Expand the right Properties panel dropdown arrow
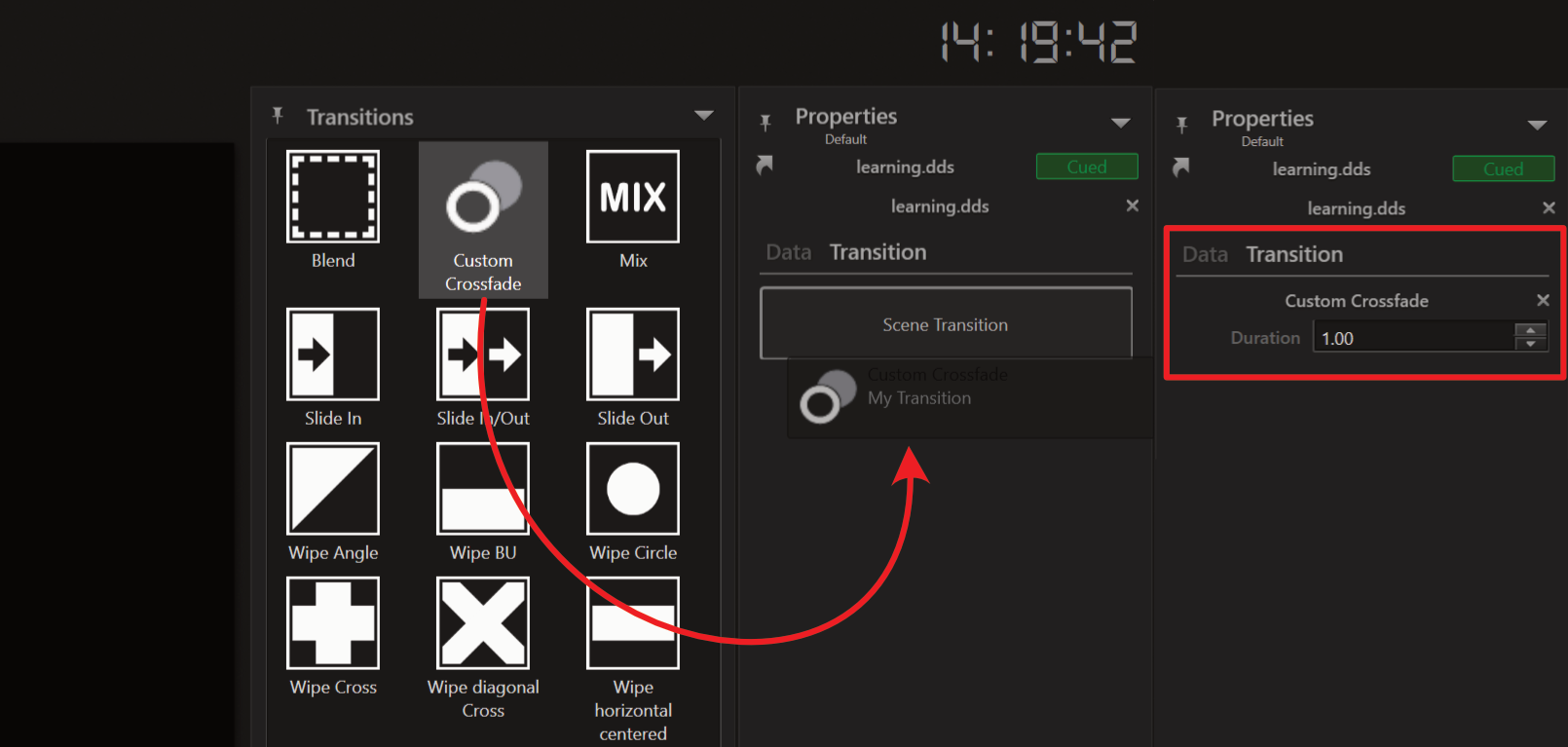This screenshot has height=747, width=1568. click(x=1537, y=125)
